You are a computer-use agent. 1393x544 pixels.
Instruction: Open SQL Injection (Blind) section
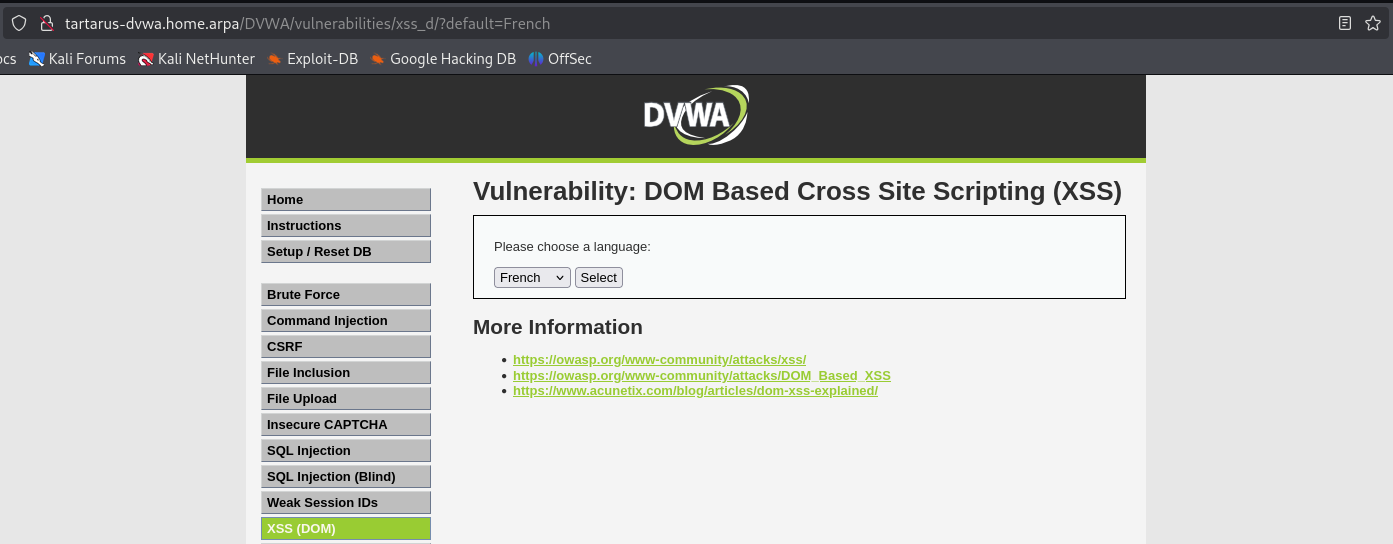point(345,477)
